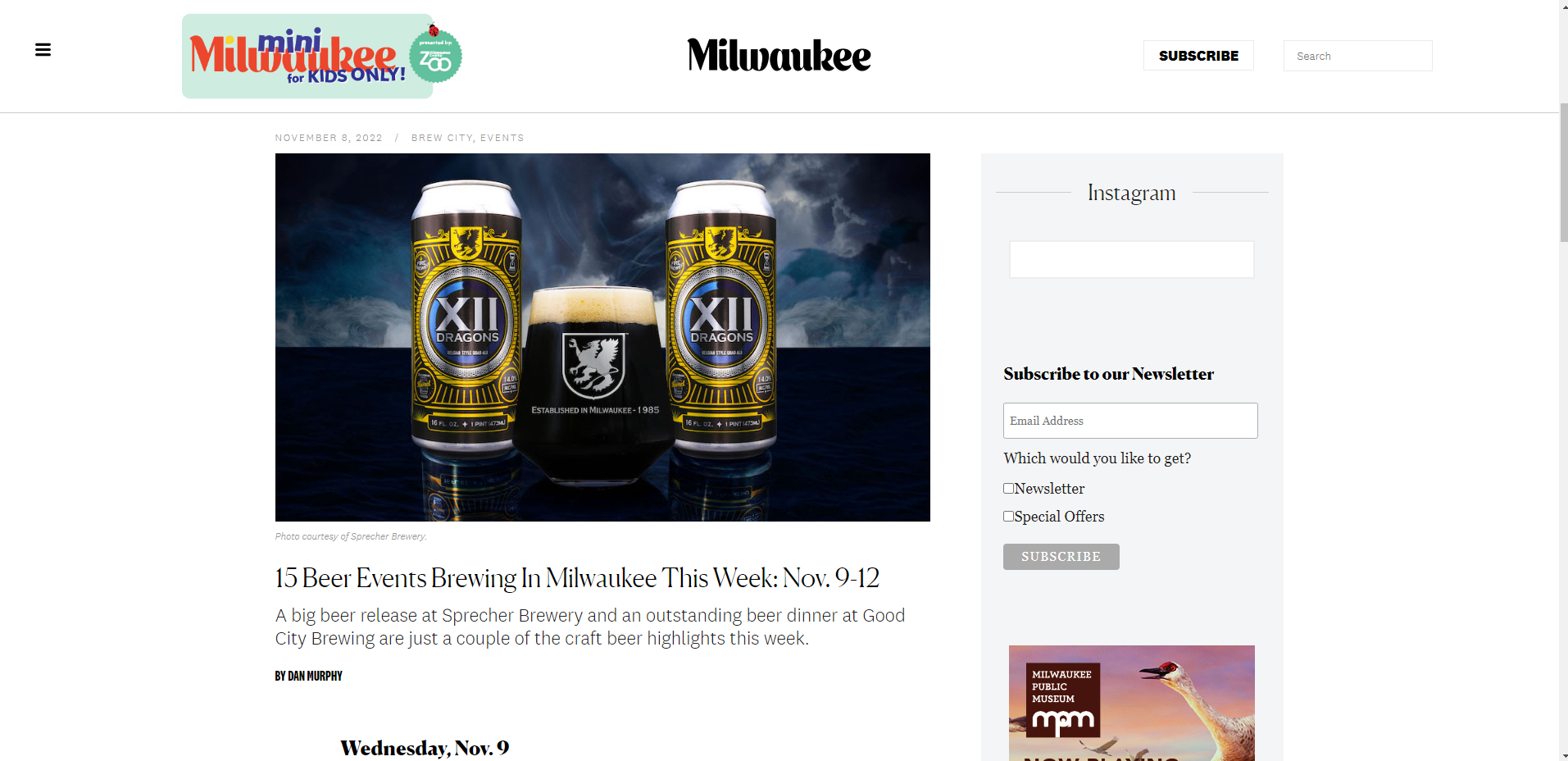
Task: Click the Mini Milwaukee for Kids Only banner
Action: tap(307, 56)
